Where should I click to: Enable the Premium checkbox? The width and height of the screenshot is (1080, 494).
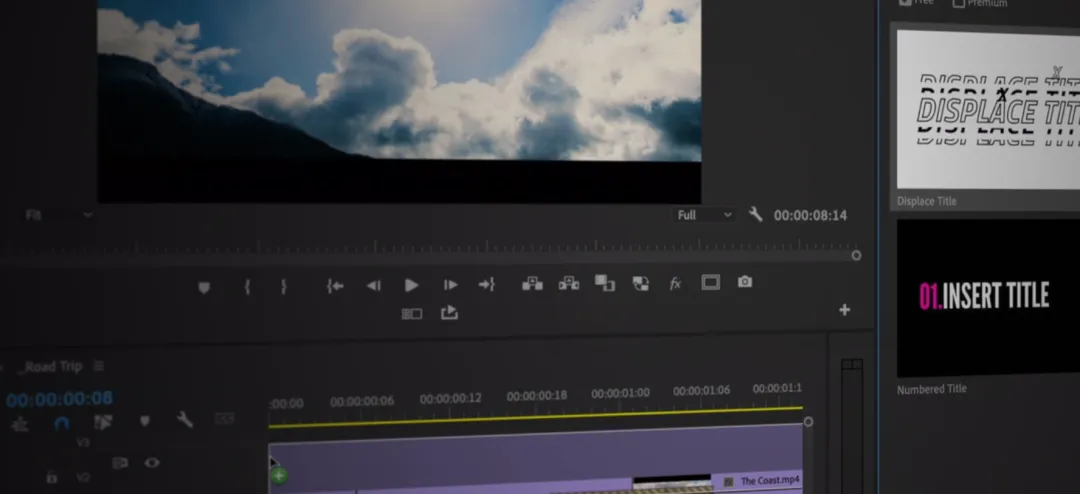958,3
